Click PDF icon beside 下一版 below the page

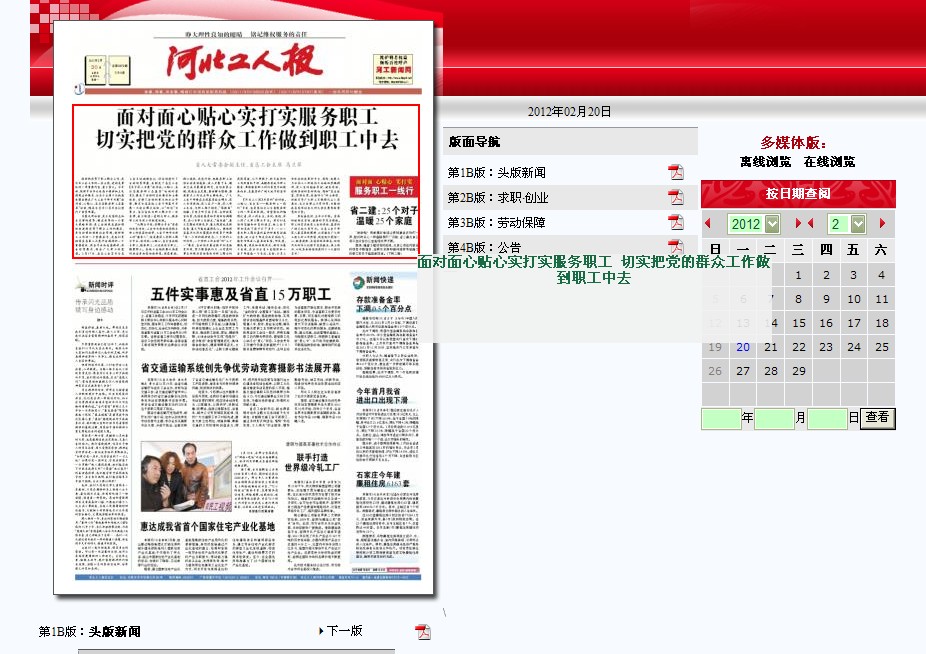tap(423, 631)
